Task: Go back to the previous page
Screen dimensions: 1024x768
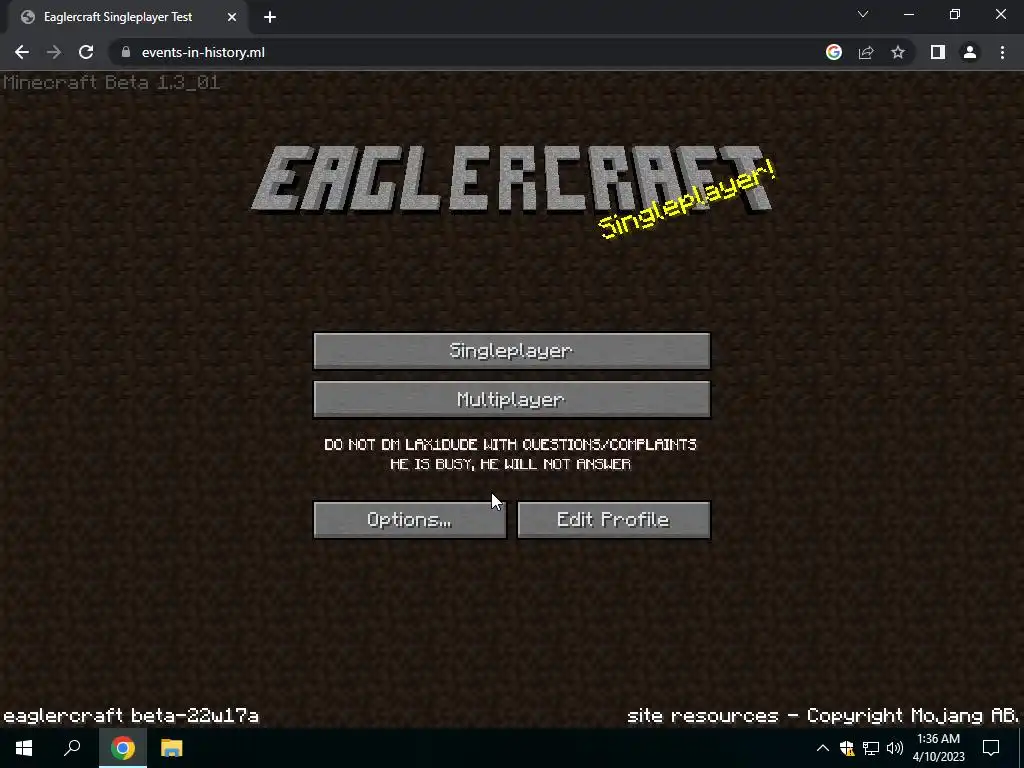Action: [22, 52]
